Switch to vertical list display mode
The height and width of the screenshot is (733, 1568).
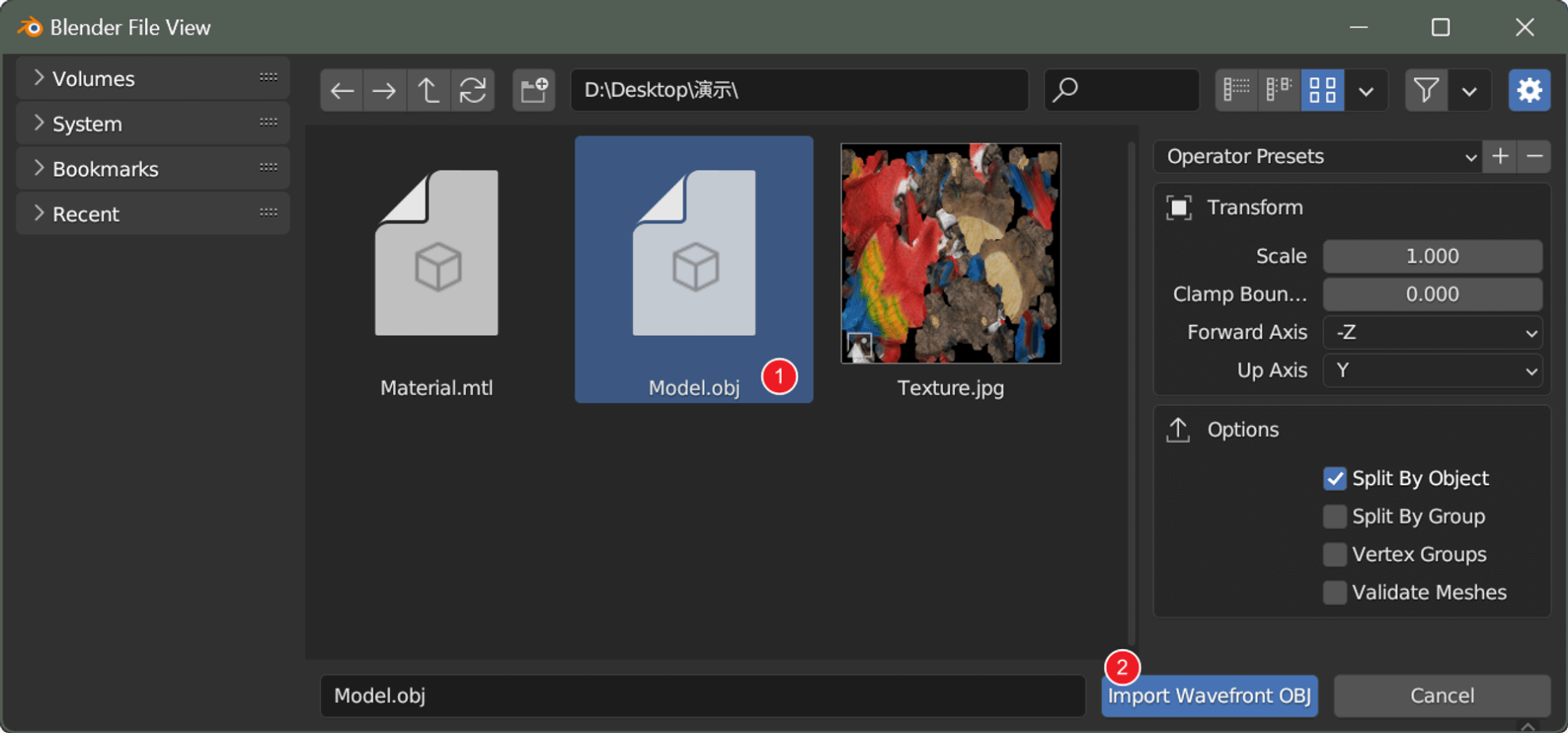tap(1236, 90)
